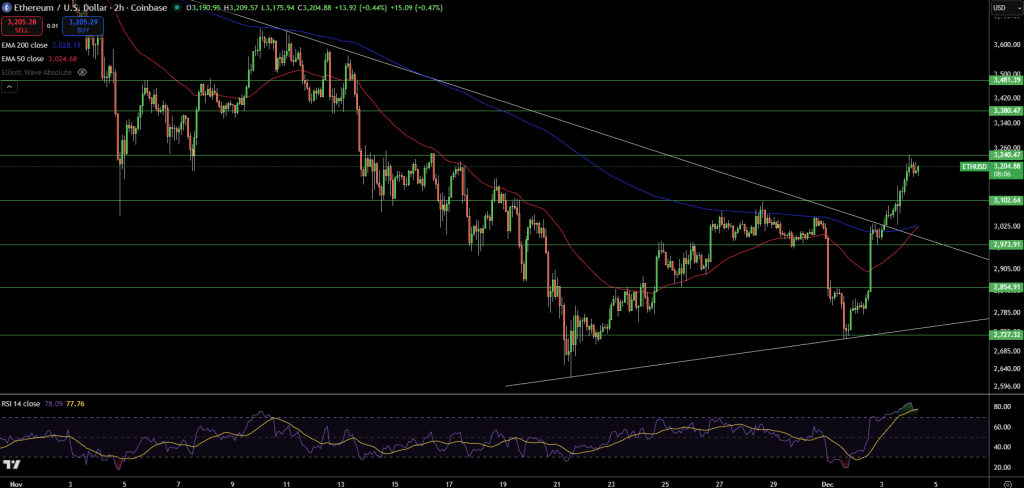Show the hidden Elliott Wave Absolute indicator
The width and height of the screenshot is (1024, 488).
click(82, 73)
